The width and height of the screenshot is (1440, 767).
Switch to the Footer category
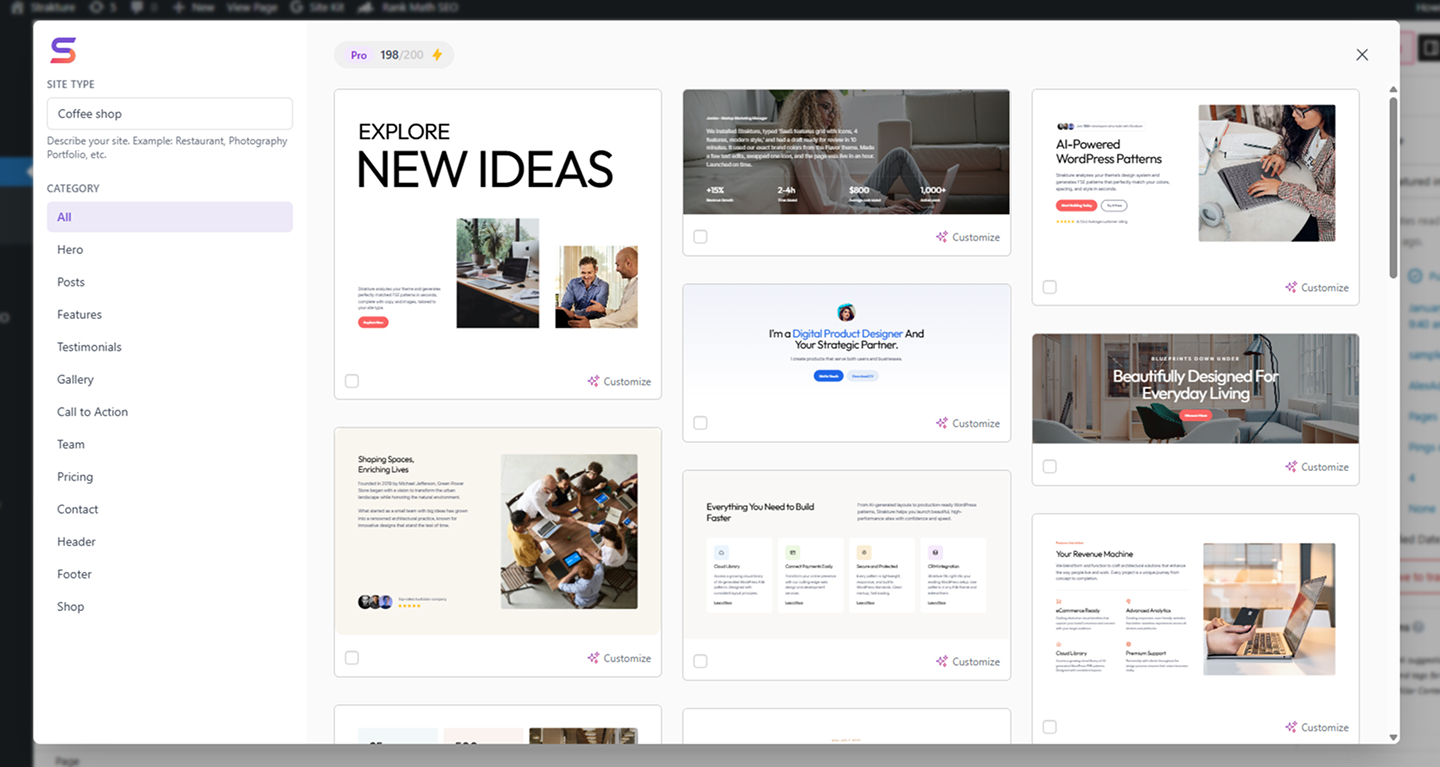[170, 575]
